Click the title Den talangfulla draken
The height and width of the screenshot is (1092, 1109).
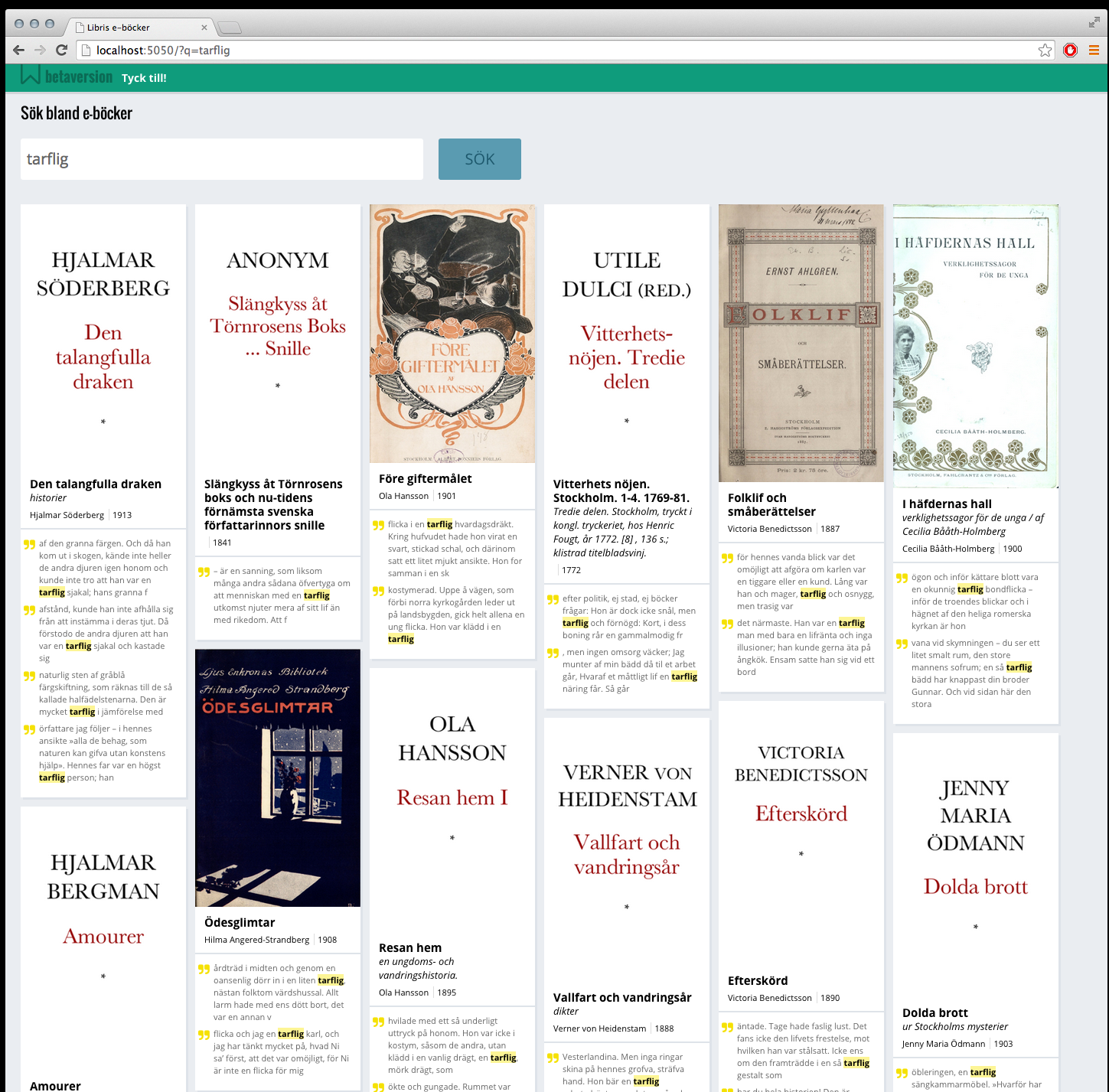point(96,484)
